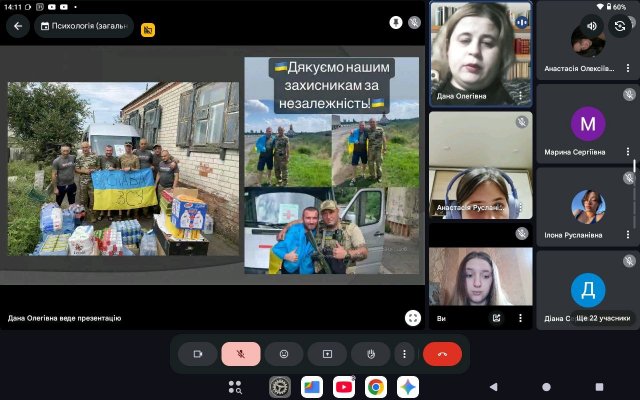Tap the Анастасія Олексіївна name label
The image size is (640, 400).
click(x=579, y=69)
